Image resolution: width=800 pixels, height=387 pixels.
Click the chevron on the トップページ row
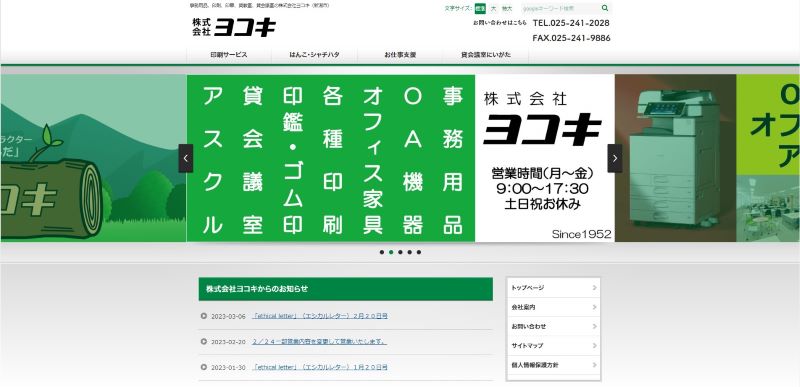coord(594,288)
